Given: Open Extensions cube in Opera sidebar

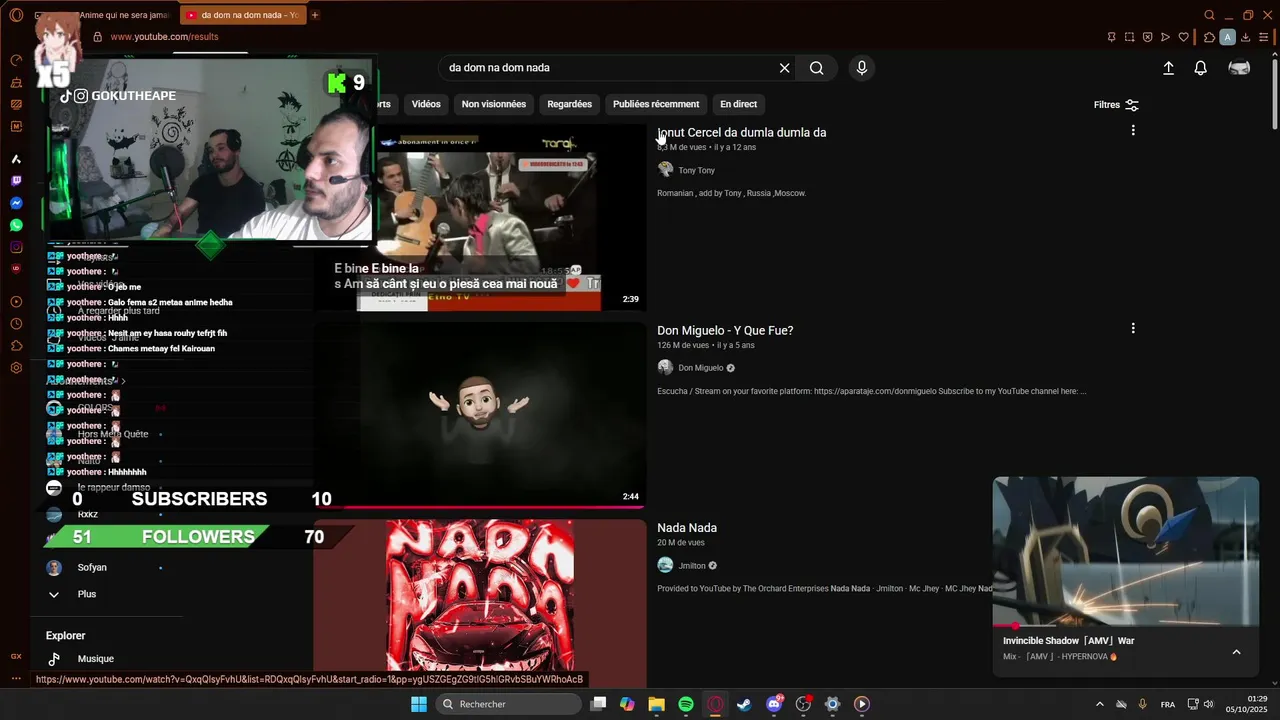Looking at the screenshot, I should (x=16, y=346).
